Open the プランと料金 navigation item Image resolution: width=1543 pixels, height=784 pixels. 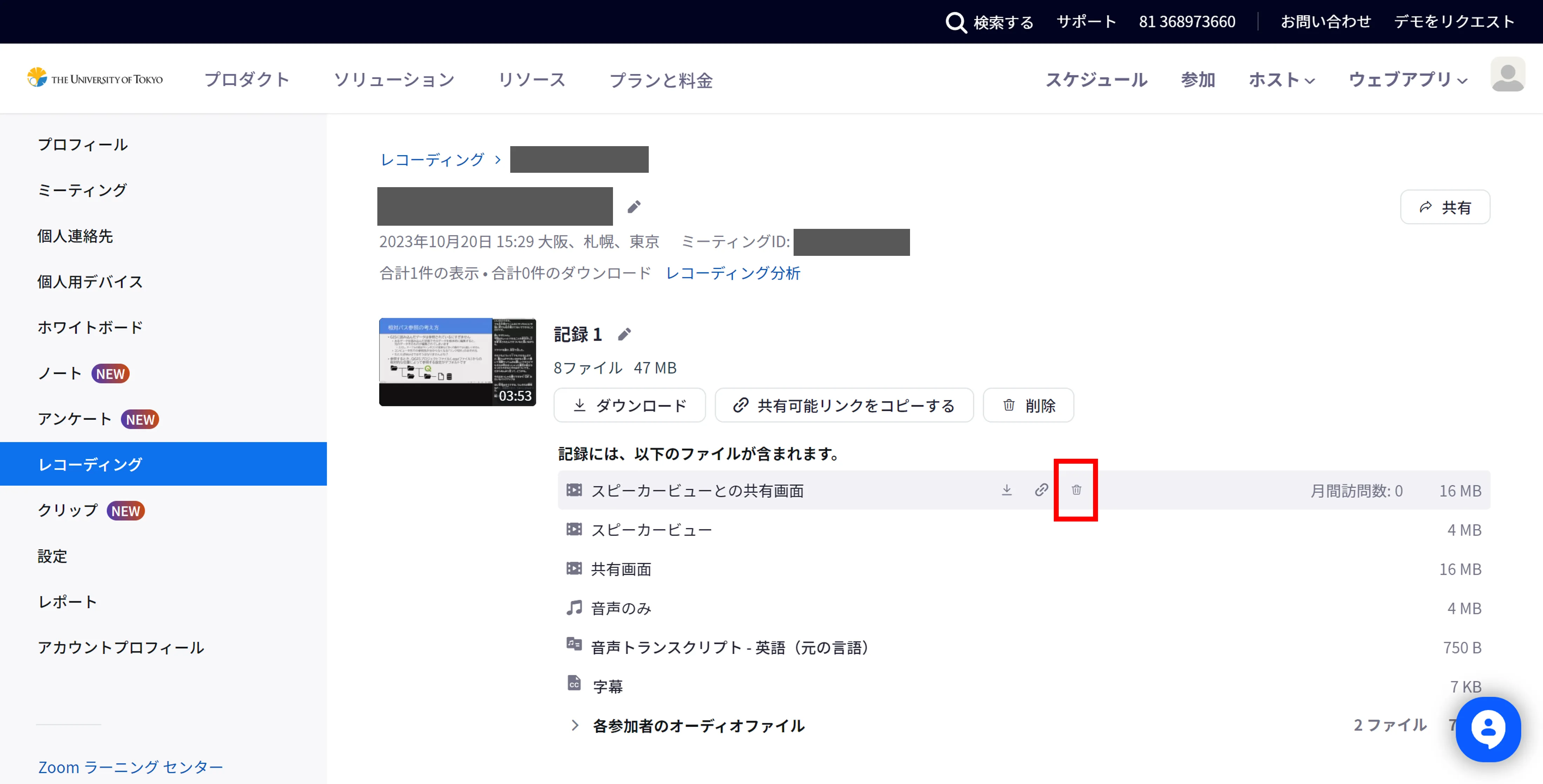click(661, 80)
